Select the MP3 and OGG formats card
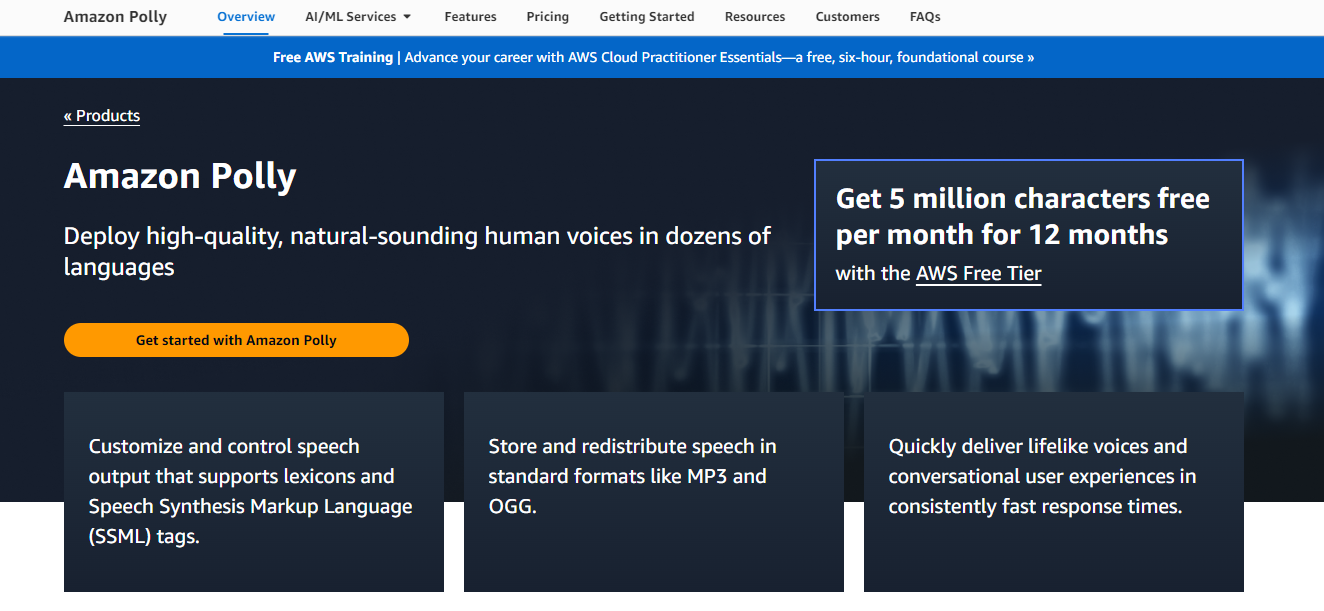 (x=654, y=492)
